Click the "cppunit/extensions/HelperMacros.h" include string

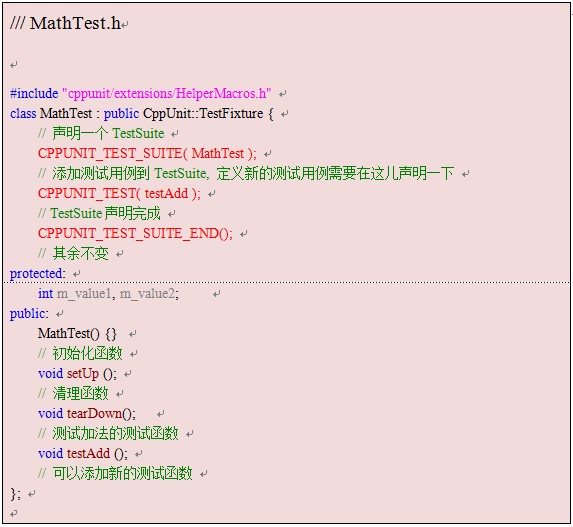coord(167,94)
